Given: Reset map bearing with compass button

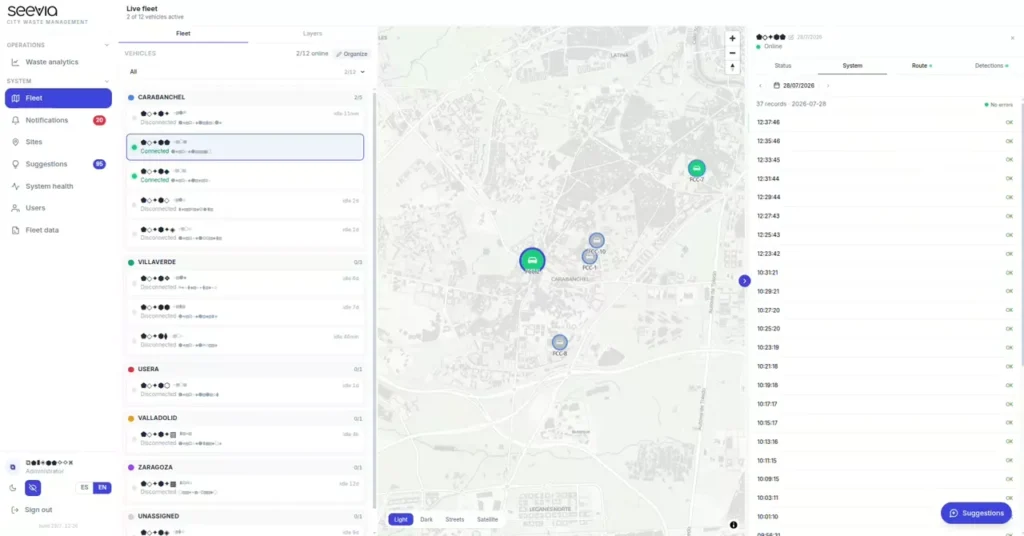Looking at the screenshot, I should 732,67.
